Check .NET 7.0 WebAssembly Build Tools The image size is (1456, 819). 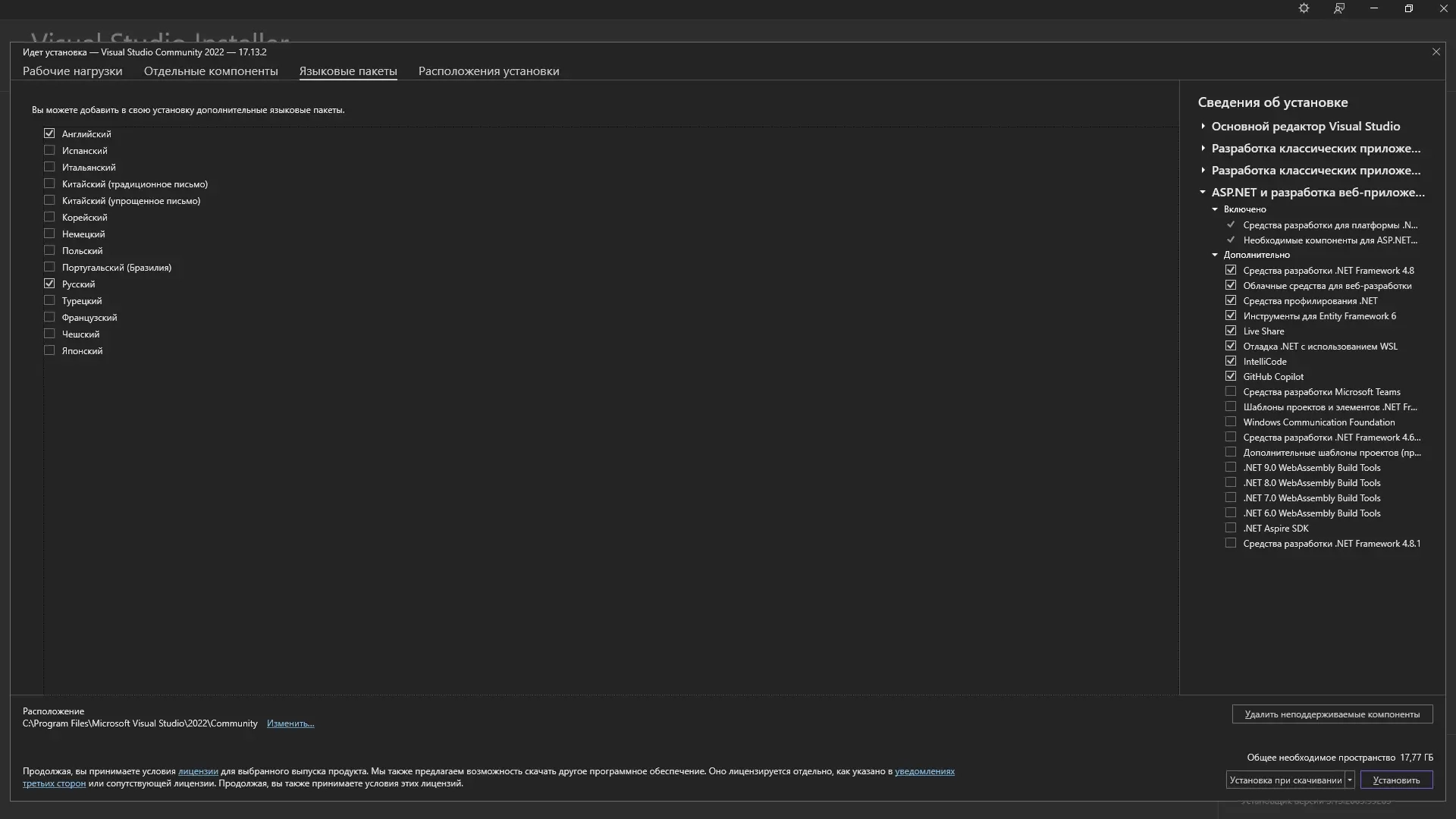[1231, 497]
